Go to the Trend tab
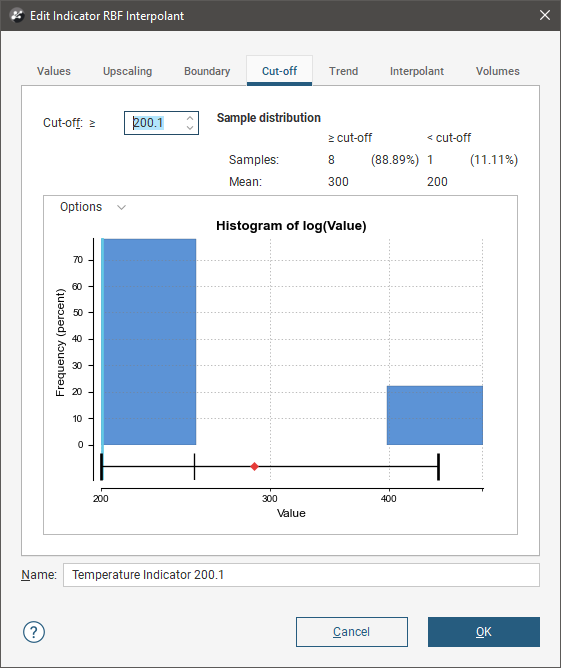561x668 pixels. tap(343, 71)
